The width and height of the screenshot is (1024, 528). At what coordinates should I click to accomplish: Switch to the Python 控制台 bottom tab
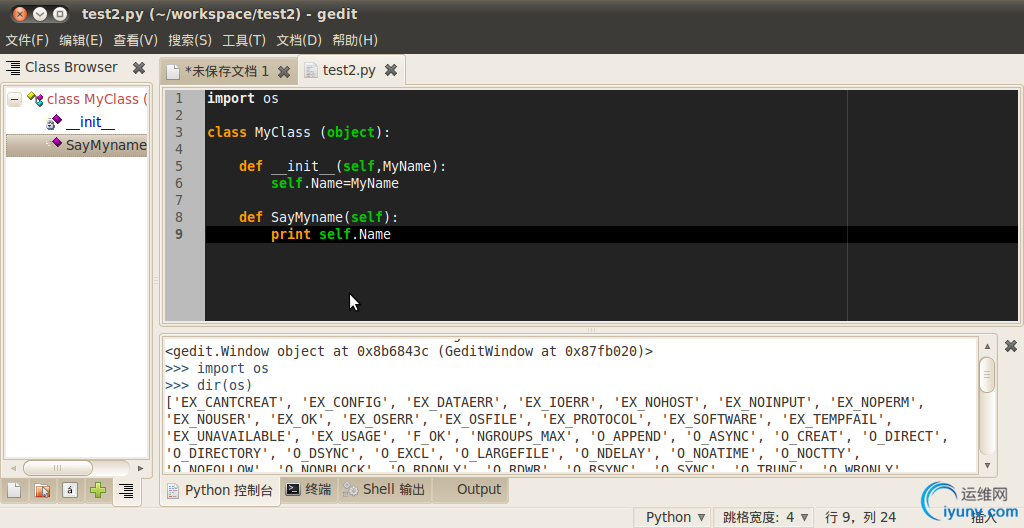click(x=220, y=490)
